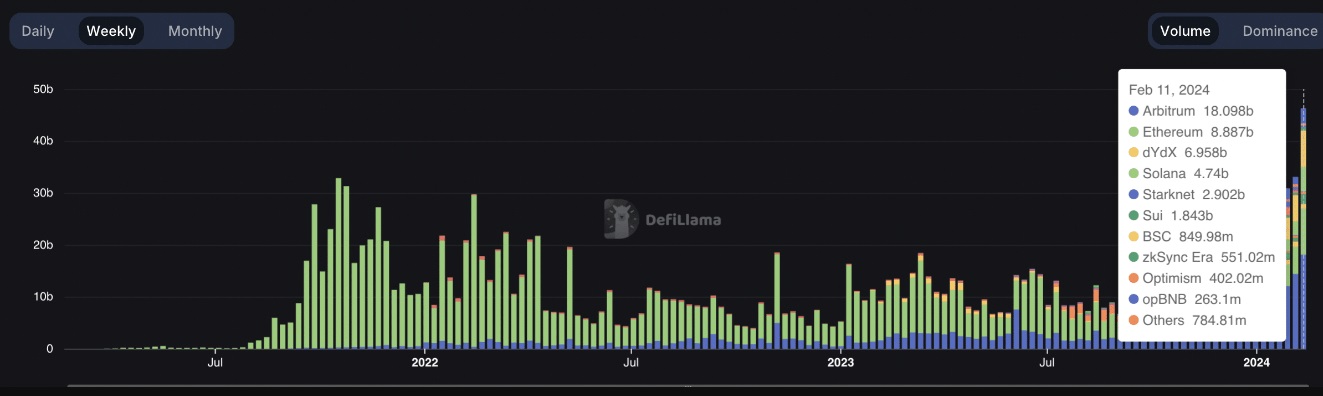Click the 30b y-axis label

pyautogui.click(x=43, y=193)
